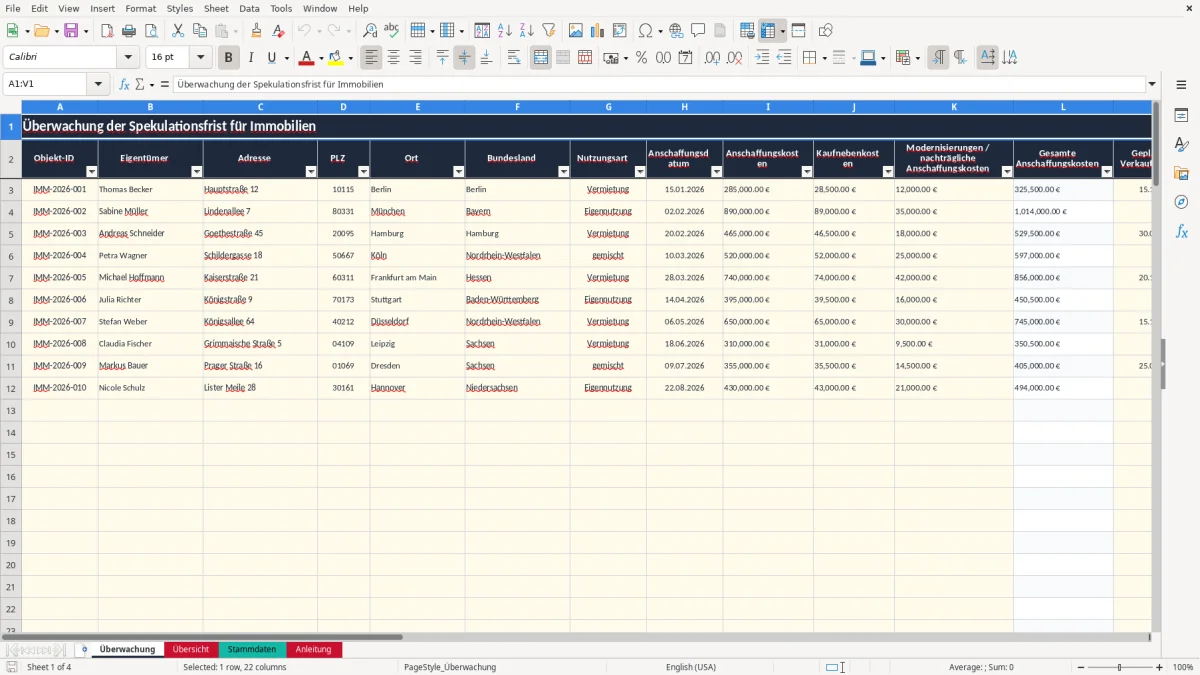Open the Data menu
The height and width of the screenshot is (675, 1200).
click(249, 8)
